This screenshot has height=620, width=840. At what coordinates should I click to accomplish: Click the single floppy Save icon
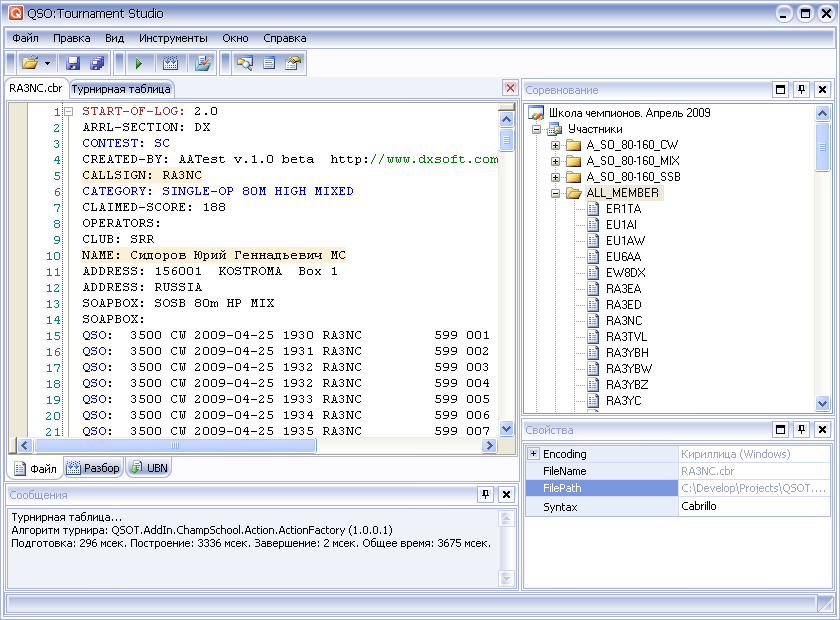tap(74, 63)
